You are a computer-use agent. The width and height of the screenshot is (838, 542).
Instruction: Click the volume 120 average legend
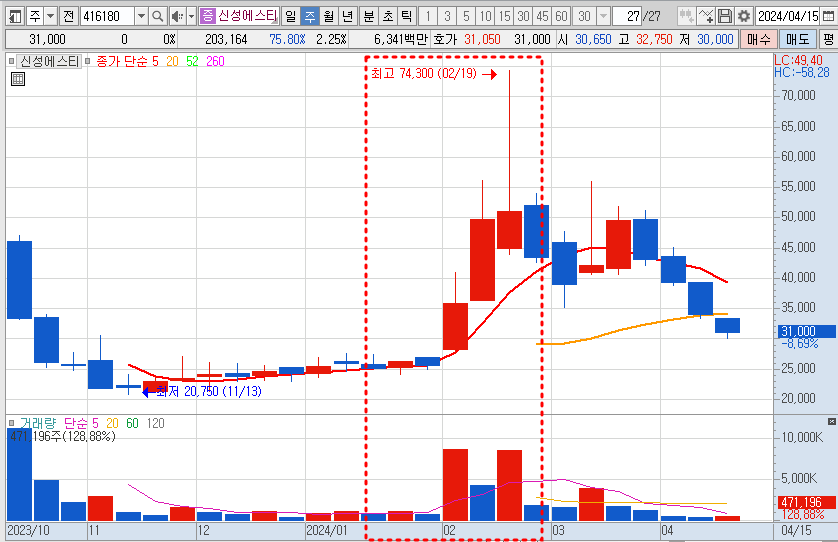tap(156, 423)
